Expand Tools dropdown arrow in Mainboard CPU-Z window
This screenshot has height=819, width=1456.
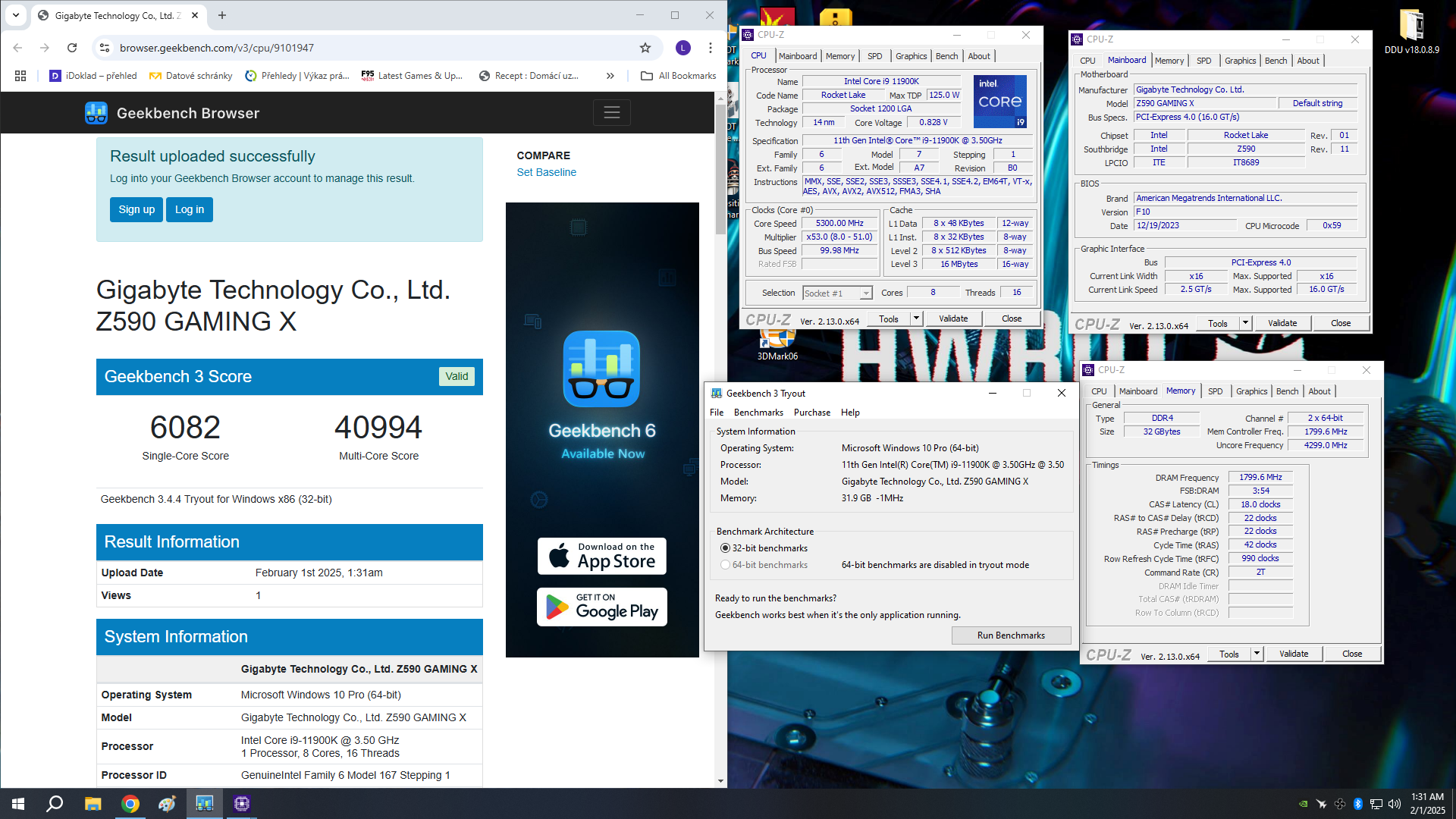point(1245,323)
